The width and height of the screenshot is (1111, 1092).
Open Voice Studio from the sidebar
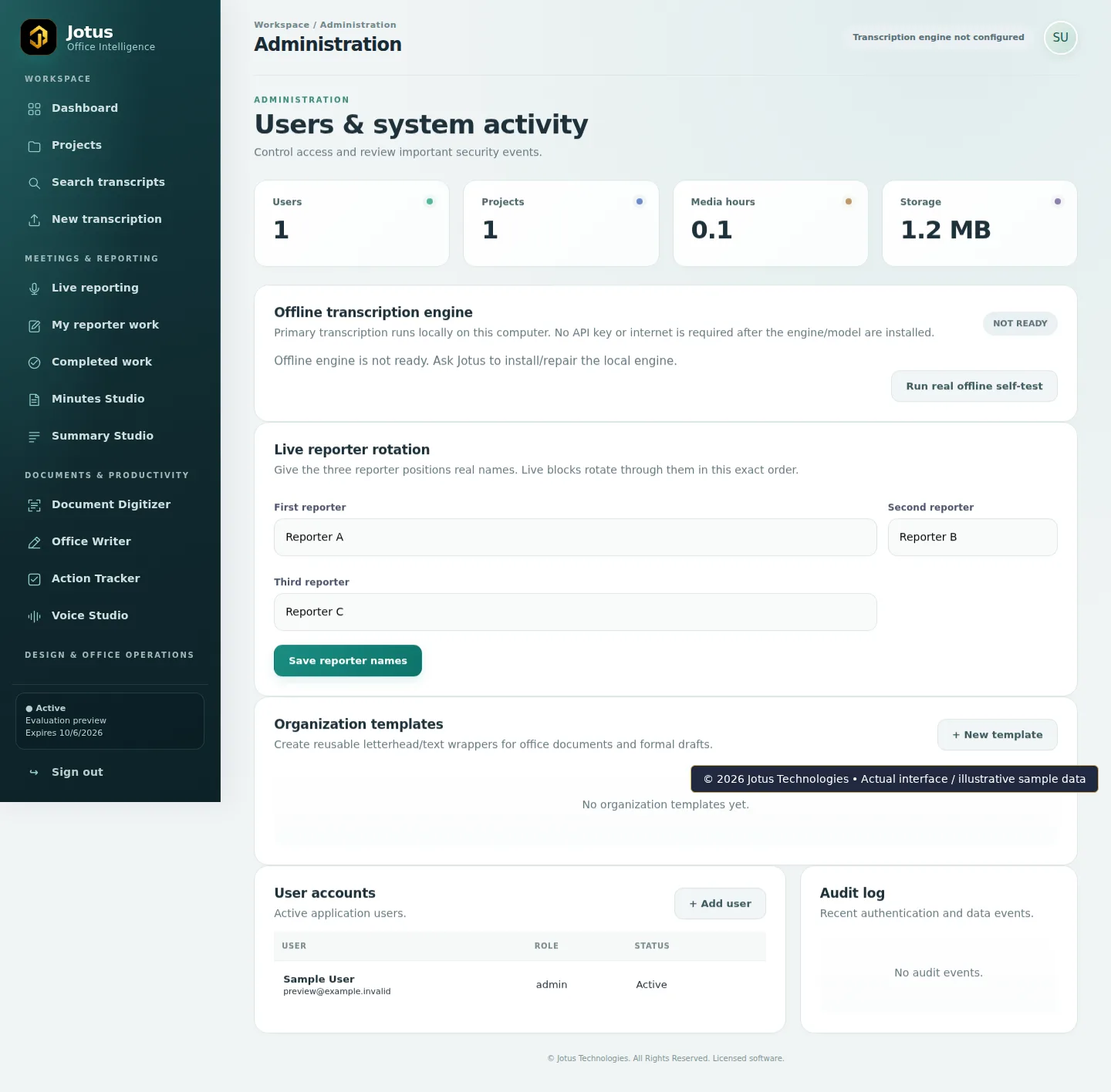click(x=110, y=616)
